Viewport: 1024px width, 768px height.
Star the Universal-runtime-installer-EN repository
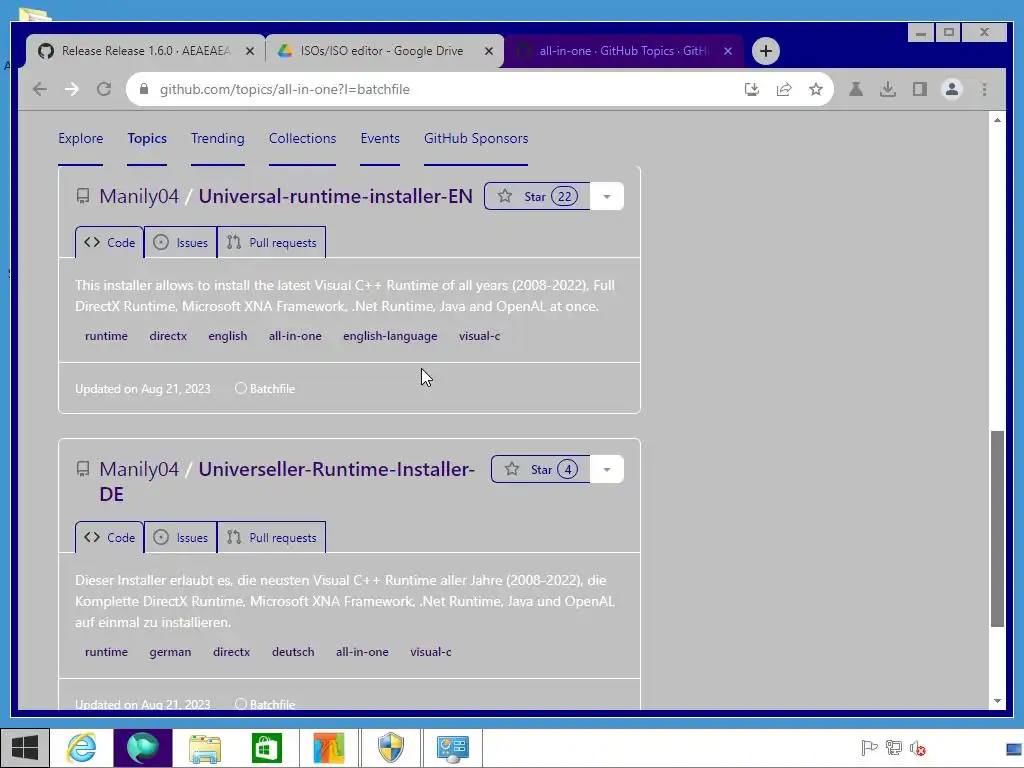point(537,197)
